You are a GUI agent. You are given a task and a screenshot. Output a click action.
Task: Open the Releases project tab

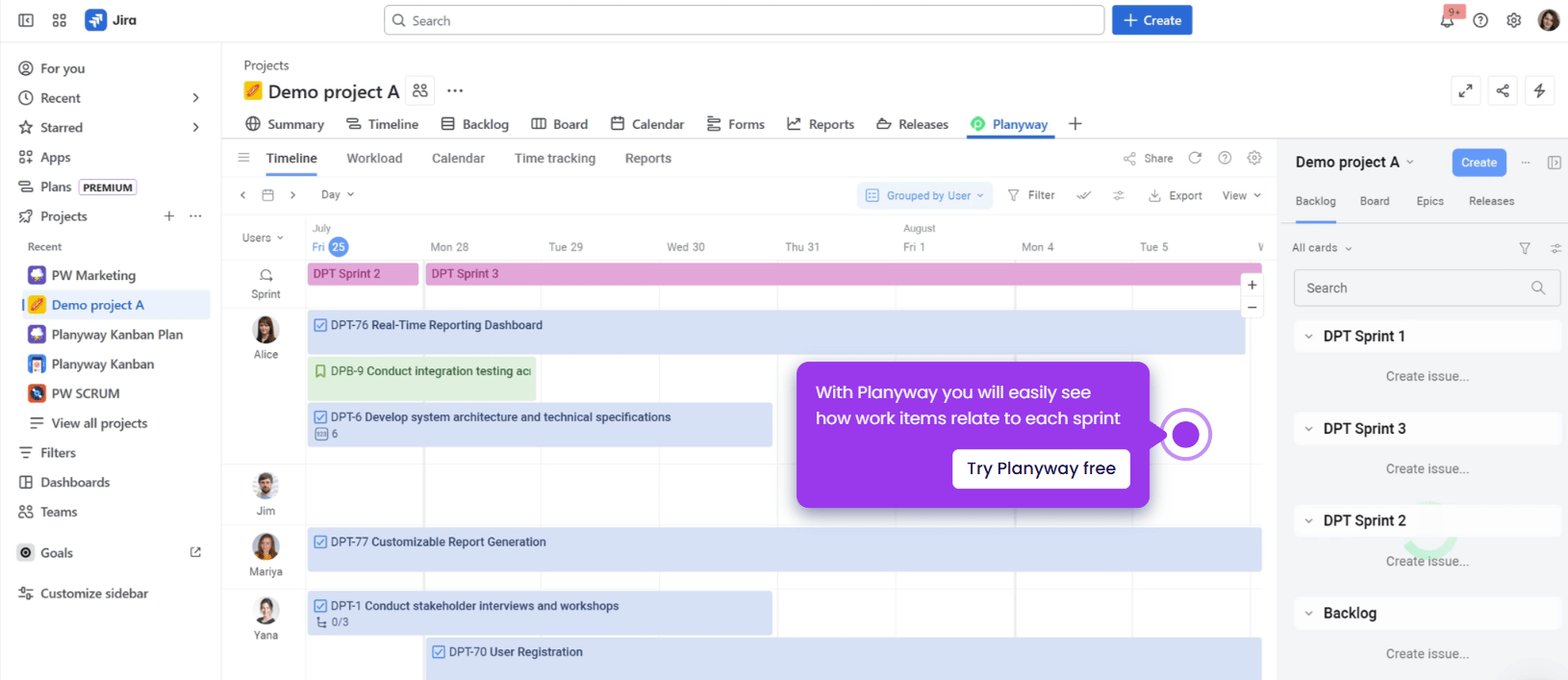pos(912,124)
